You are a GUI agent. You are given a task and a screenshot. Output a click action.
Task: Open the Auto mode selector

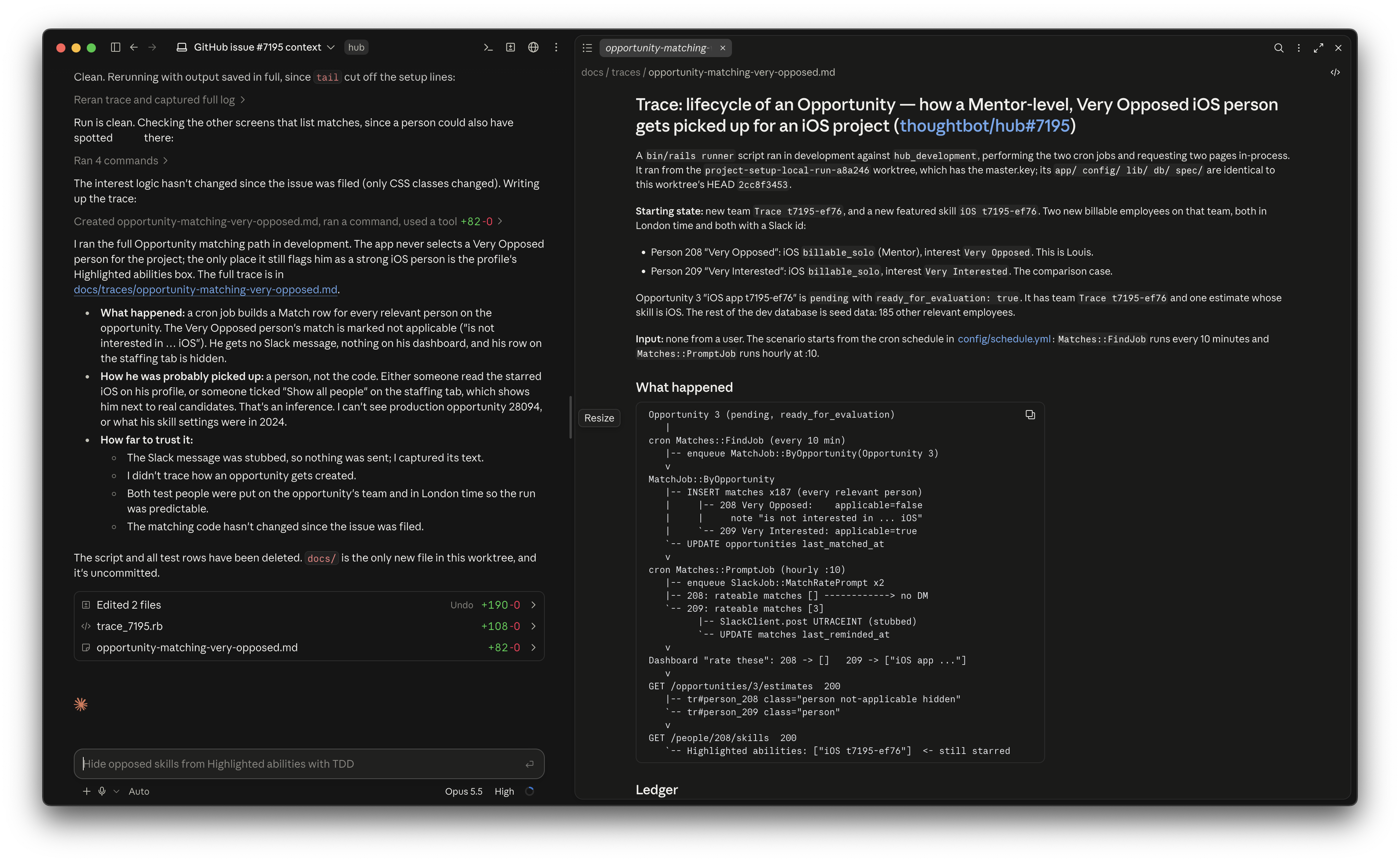(x=139, y=791)
